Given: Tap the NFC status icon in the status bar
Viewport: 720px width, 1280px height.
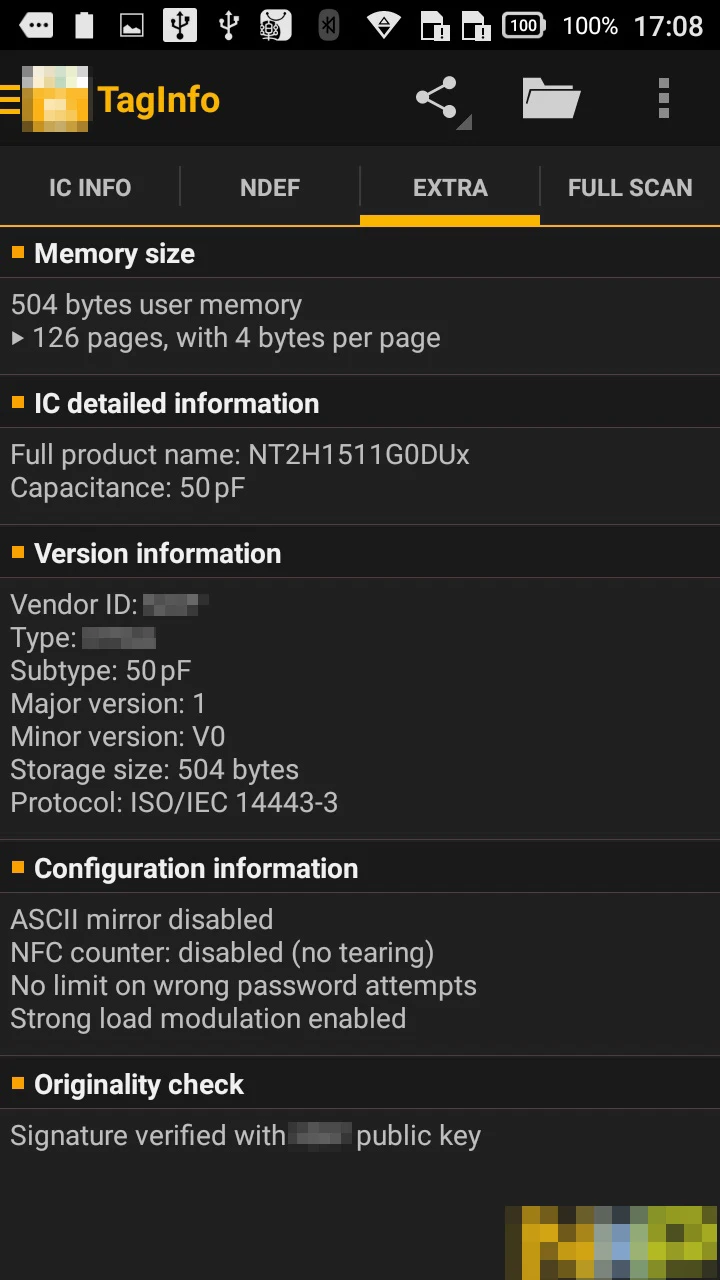Looking at the screenshot, I should click(384, 25).
